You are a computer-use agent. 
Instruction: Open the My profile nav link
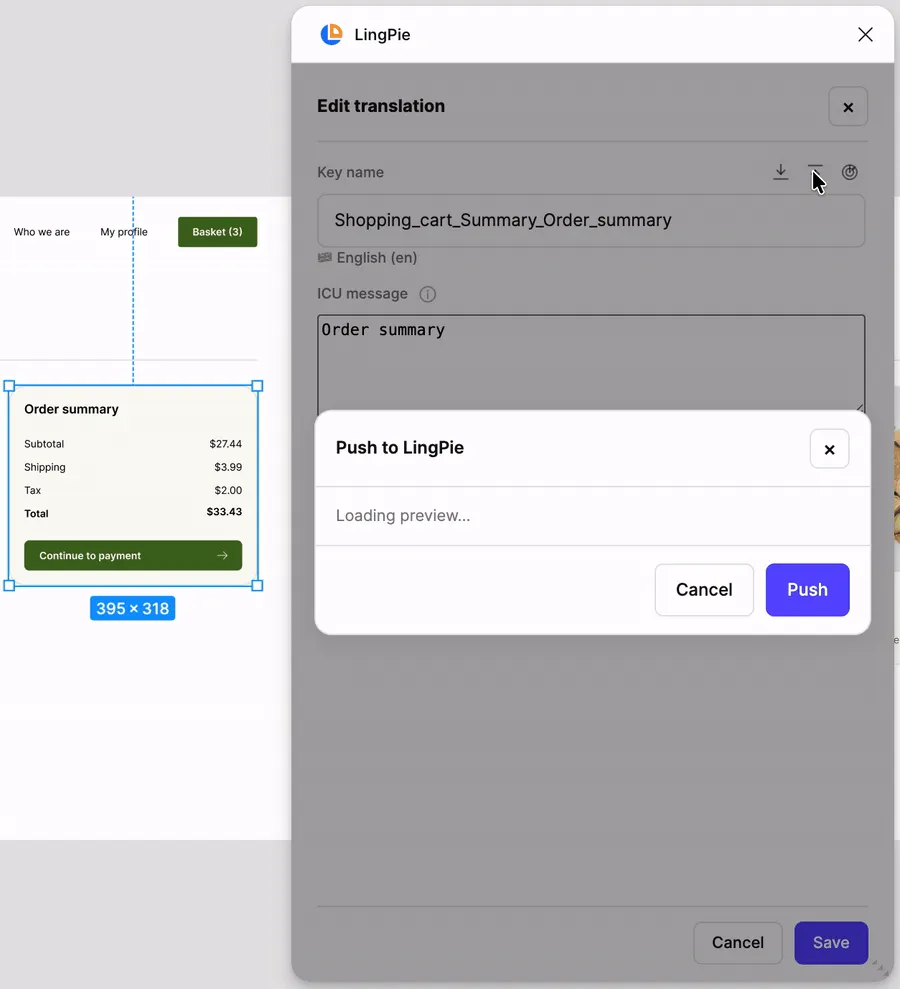point(124,232)
